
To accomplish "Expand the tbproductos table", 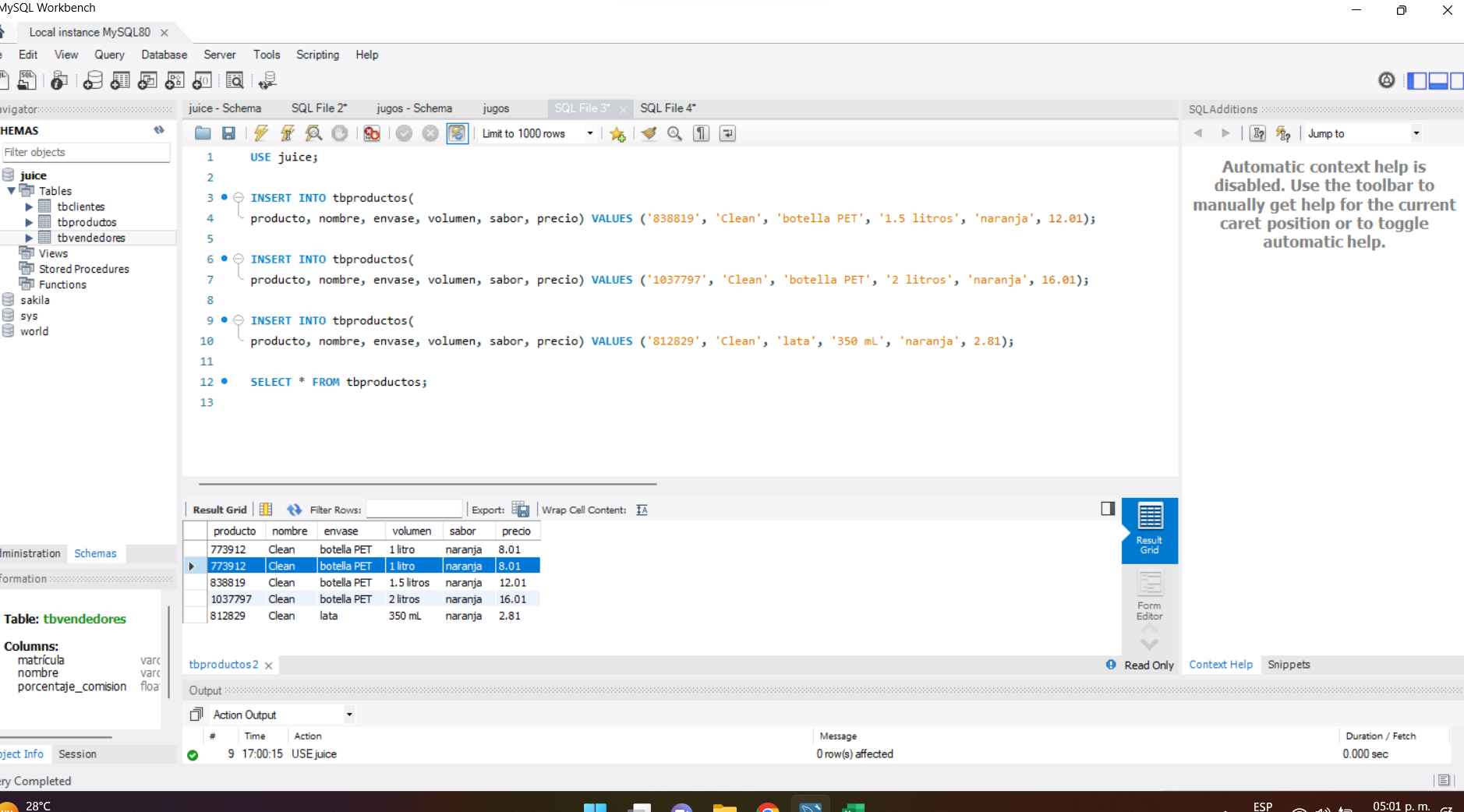I will pos(29,222).
